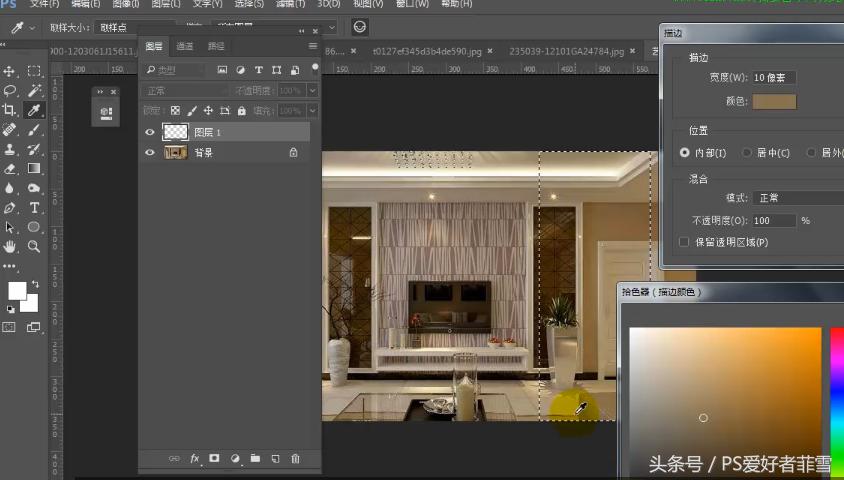Enable 保留透明区域 checkbox
844x480 pixels.
point(684,242)
